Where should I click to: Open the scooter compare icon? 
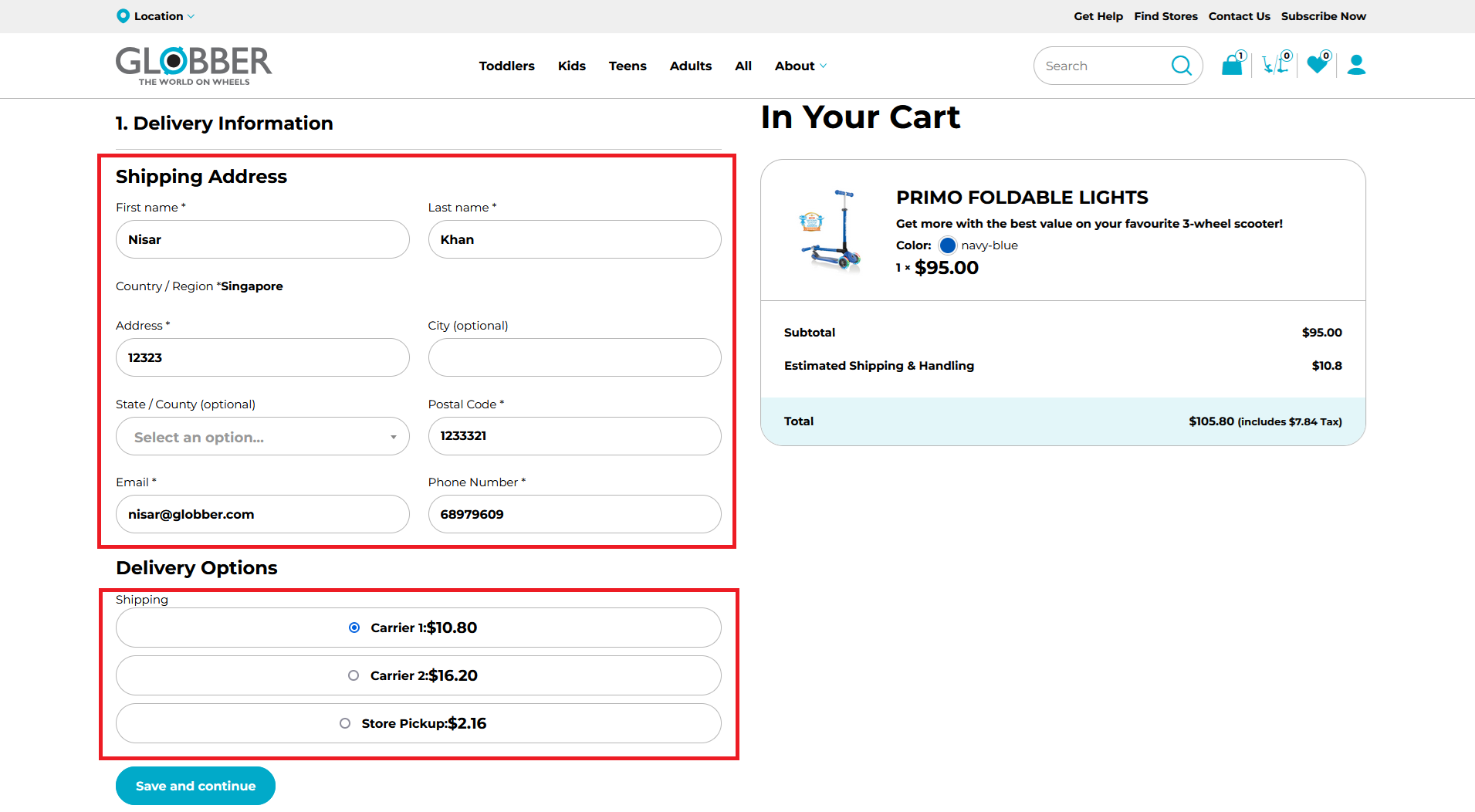(1276, 63)
